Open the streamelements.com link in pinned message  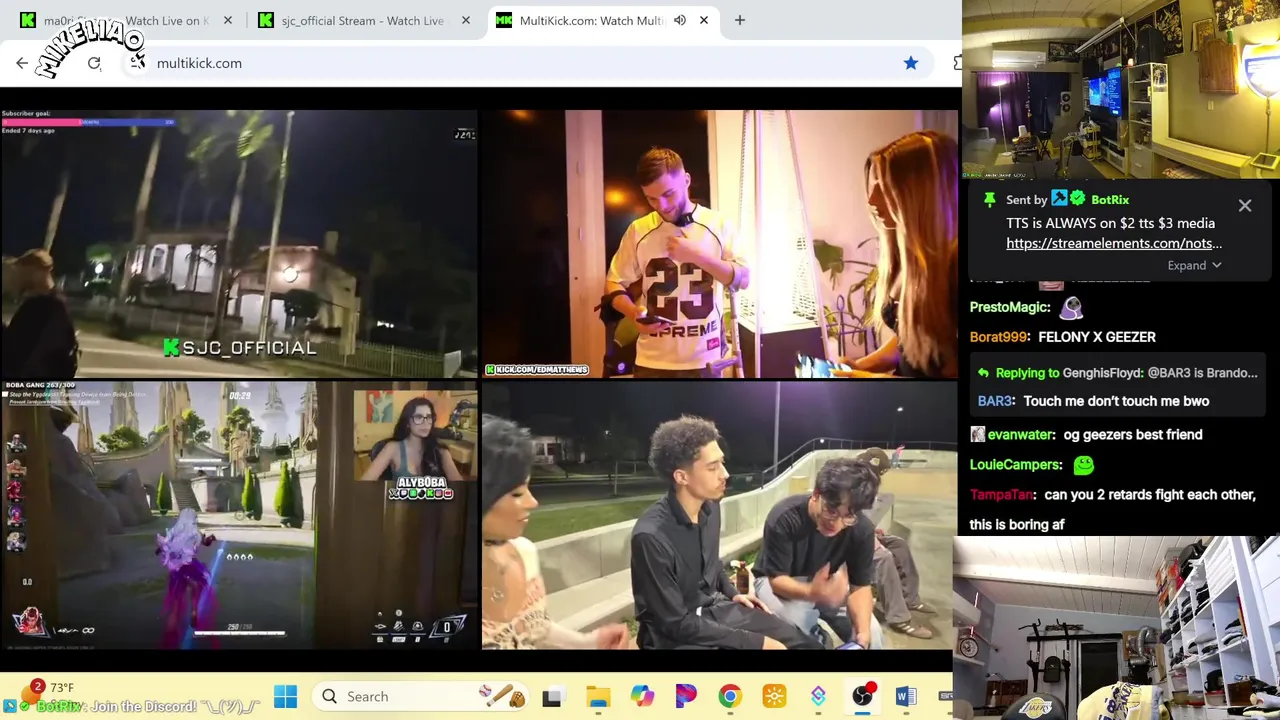[1114, 243]
